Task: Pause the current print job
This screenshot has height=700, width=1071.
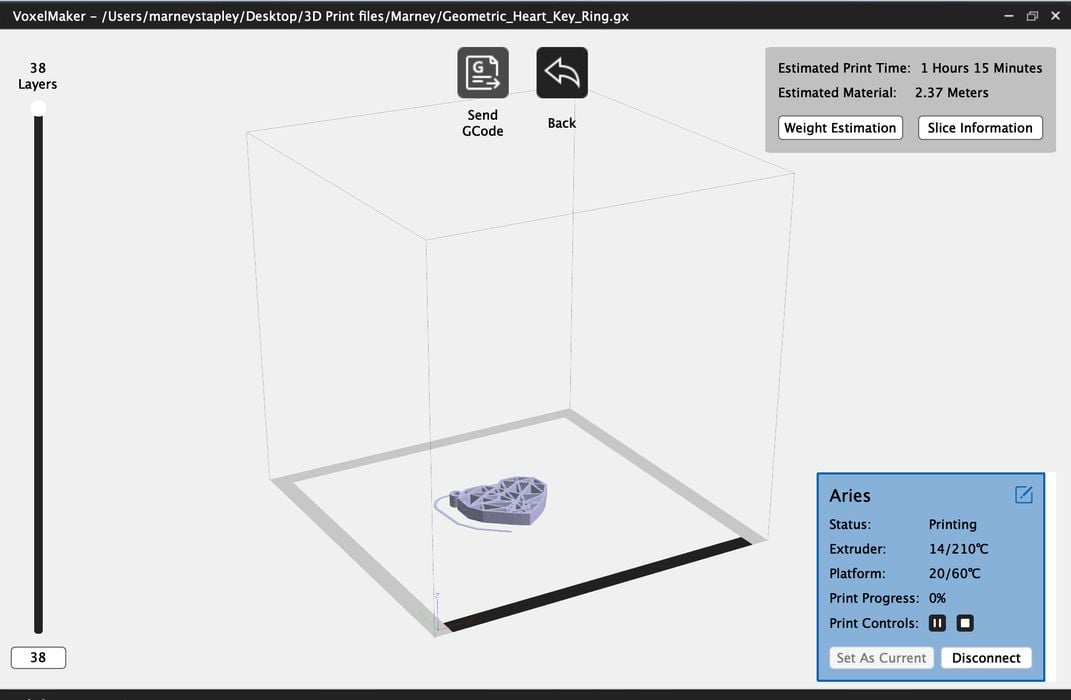Action: click(937, 622)
